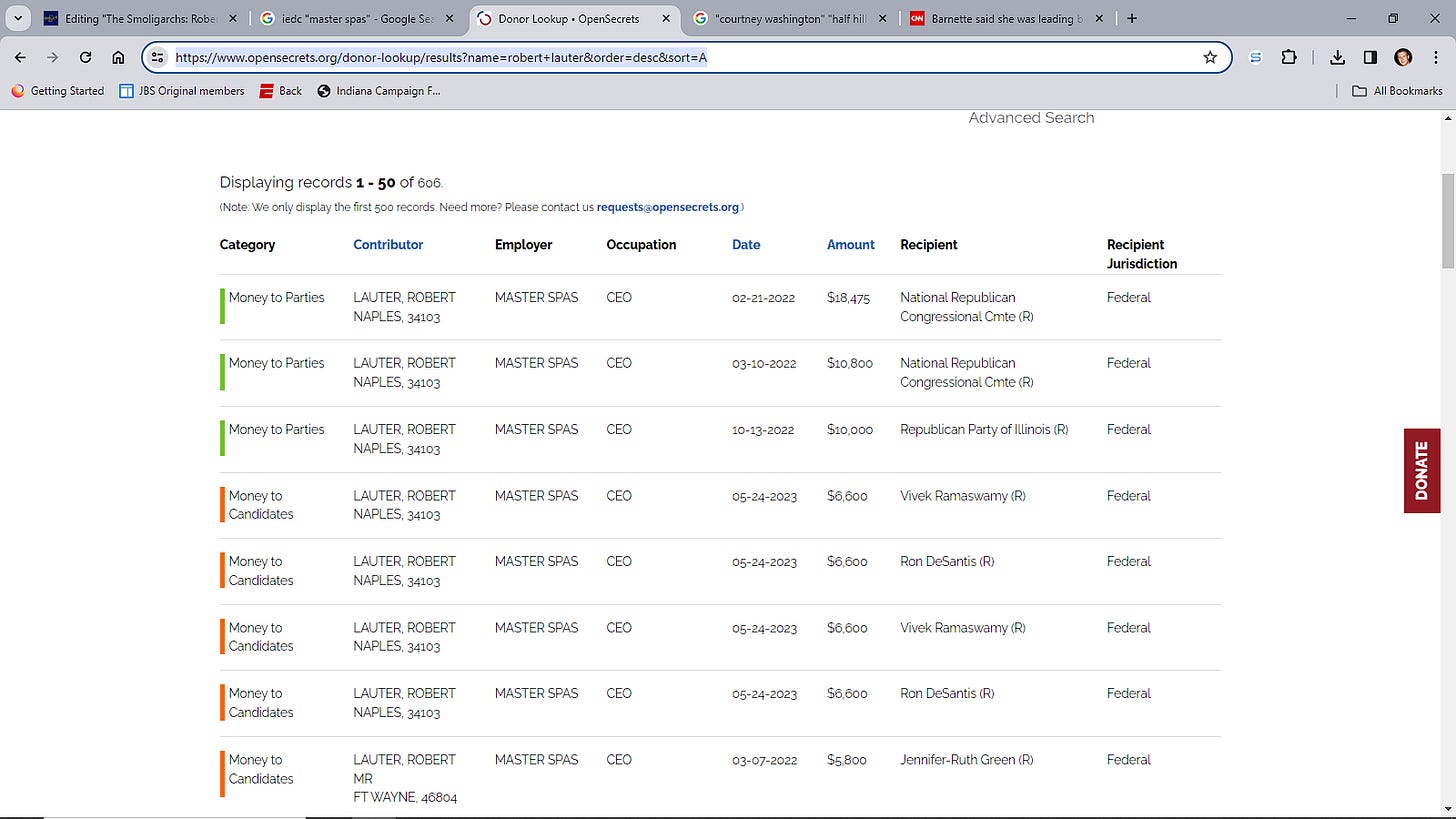Screen dimensions: 1456x819
Task: Open the JBS Original members bookmark
Action: pos(182,91)
